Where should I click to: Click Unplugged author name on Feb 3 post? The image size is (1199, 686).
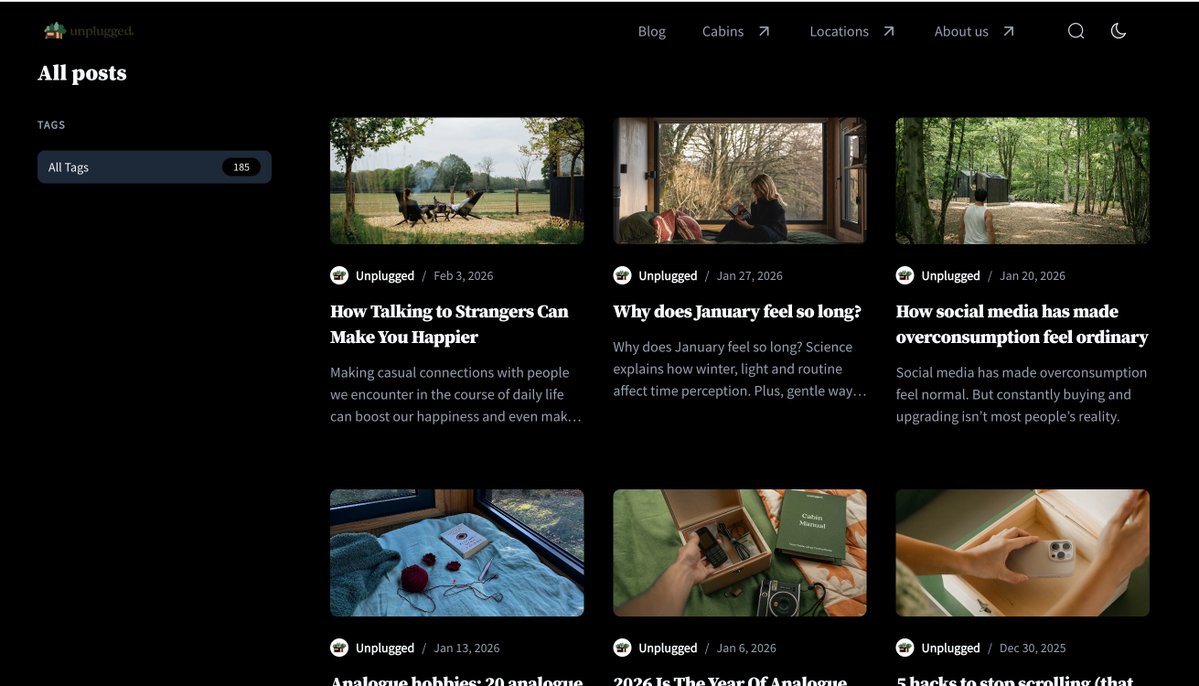click(x=385, y=275)
